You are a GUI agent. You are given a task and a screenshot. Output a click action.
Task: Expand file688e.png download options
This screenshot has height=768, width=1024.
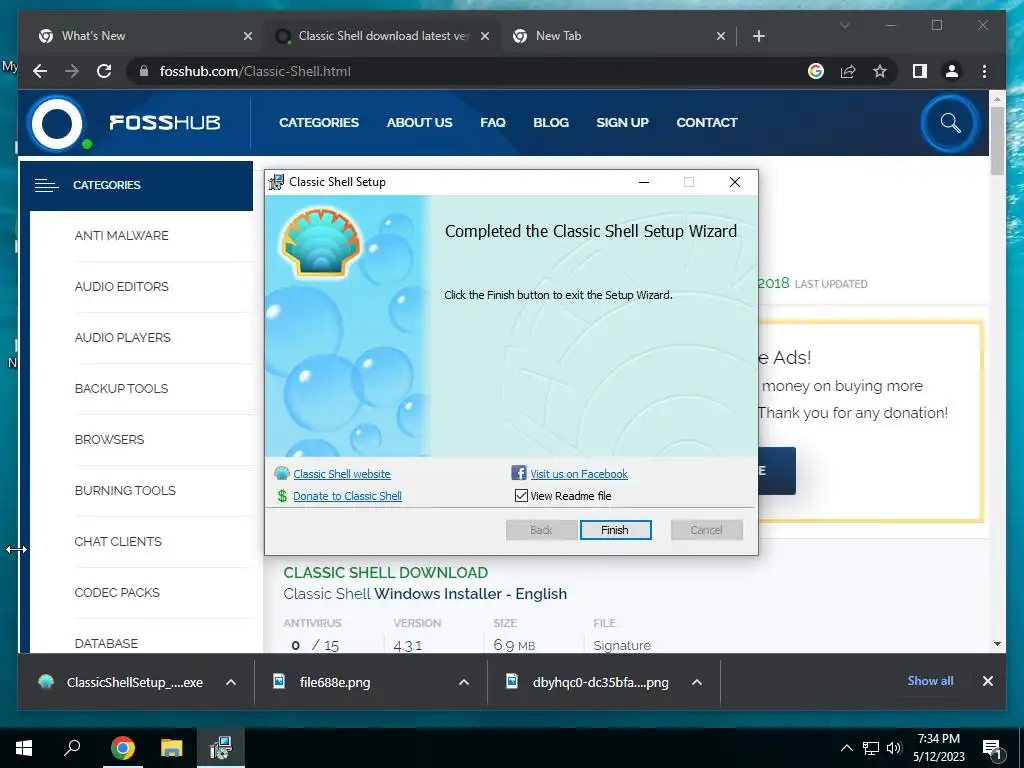click(464, 682)
